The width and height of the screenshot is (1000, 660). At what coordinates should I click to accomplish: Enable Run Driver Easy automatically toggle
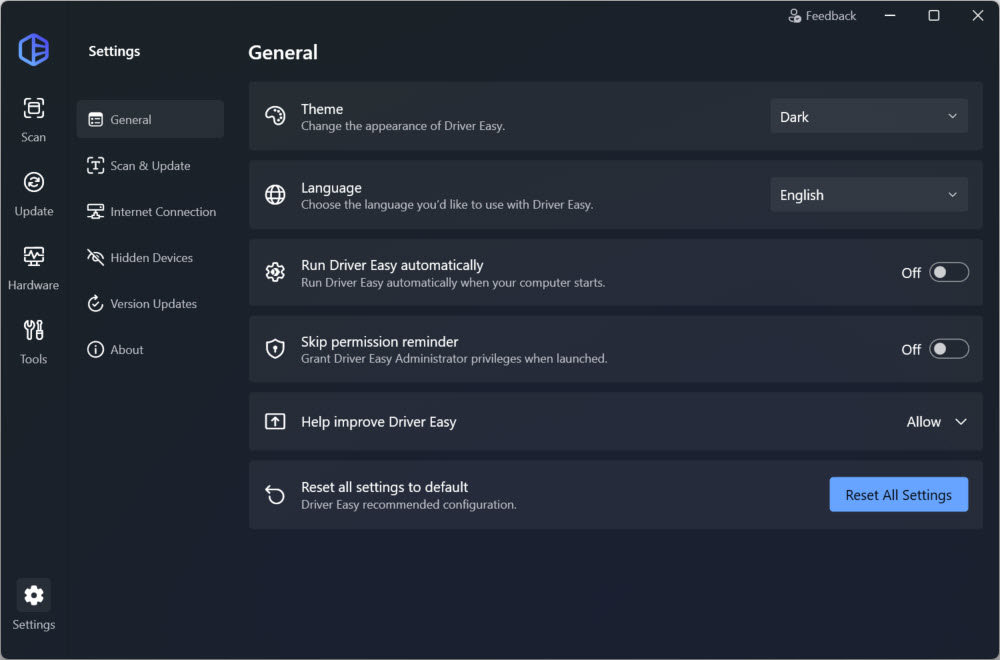coord(949,272)
